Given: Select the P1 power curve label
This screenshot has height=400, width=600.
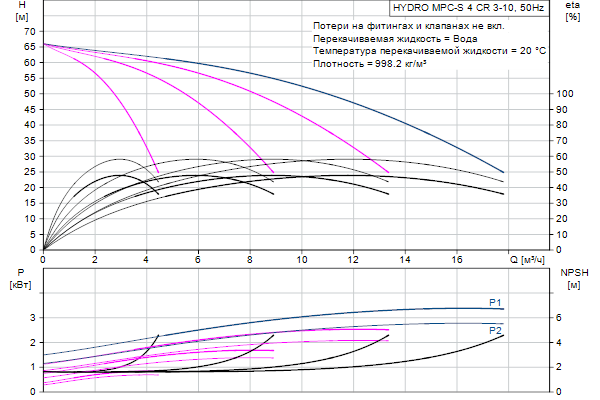Looking at the screenshot, I should pyautogui.click(x=495, y=302).
